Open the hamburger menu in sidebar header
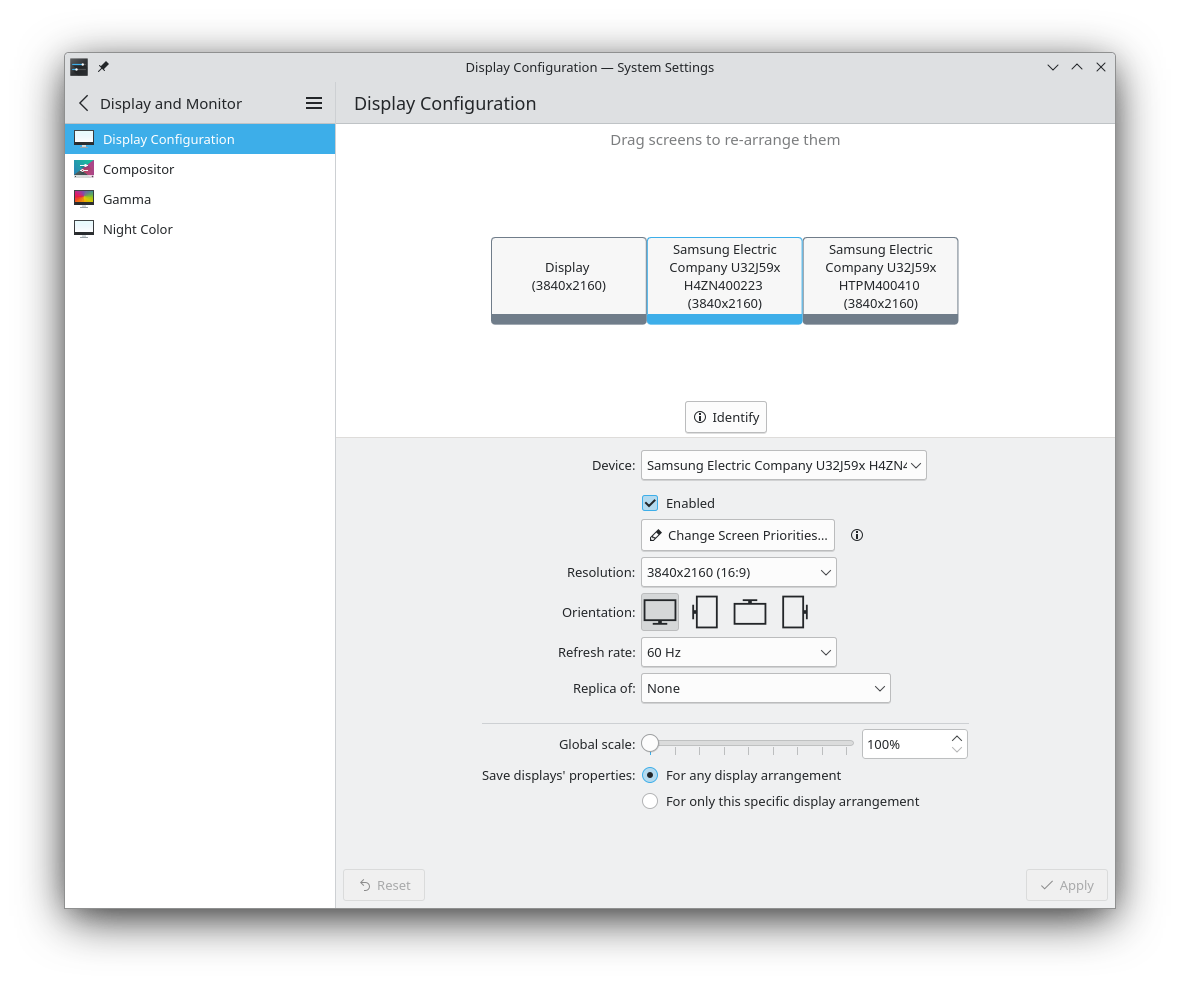 314,103
